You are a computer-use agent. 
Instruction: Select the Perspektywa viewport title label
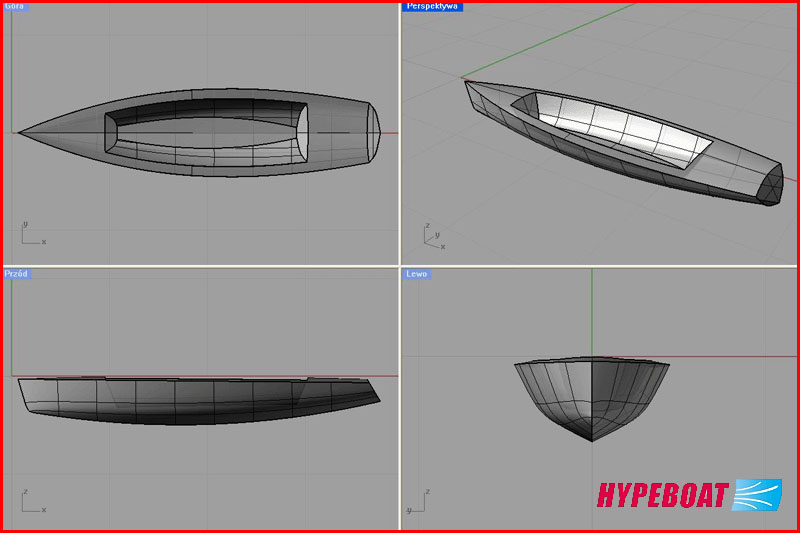tap(431, 6)
